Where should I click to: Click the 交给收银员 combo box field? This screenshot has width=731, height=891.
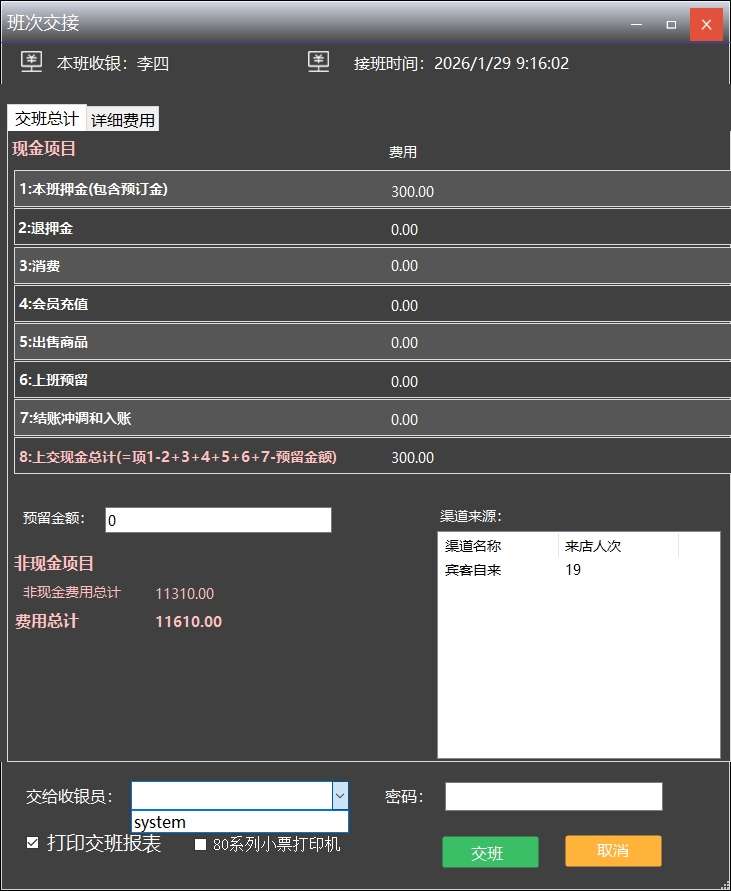click(x=231, y=796)
